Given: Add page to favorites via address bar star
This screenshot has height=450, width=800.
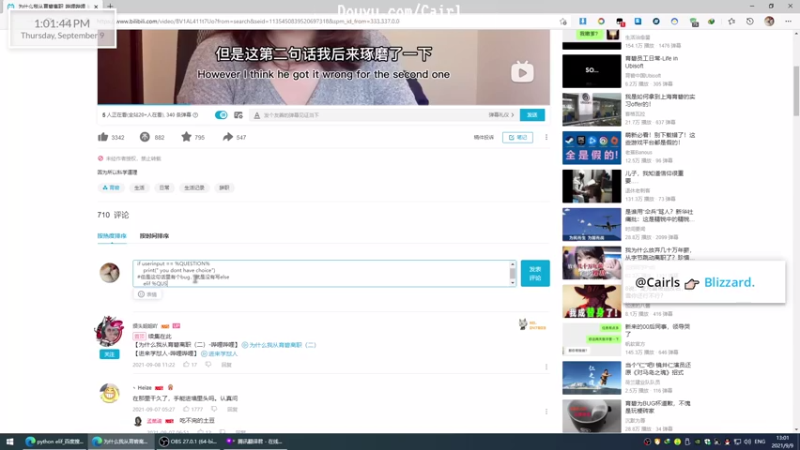Looking at the screenshot, I should coord(563,21).
